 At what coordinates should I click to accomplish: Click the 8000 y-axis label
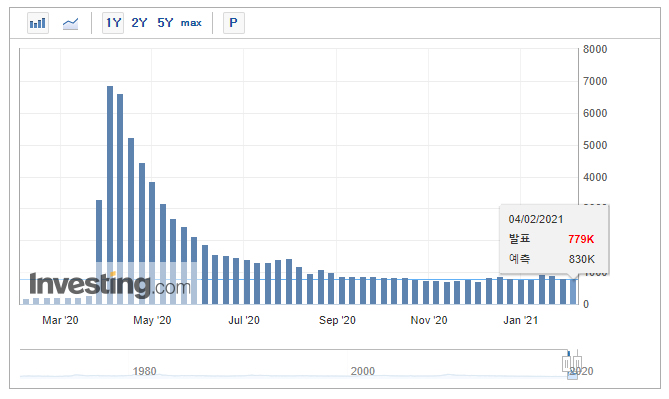coord(595,49)
